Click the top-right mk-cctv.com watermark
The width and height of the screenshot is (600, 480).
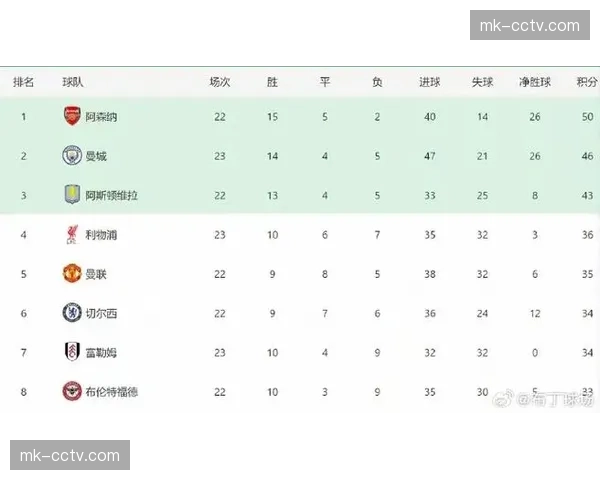529,25
